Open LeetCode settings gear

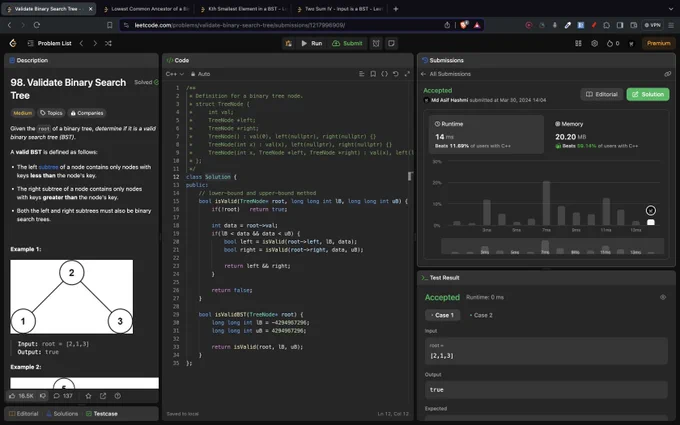point(595,43)
